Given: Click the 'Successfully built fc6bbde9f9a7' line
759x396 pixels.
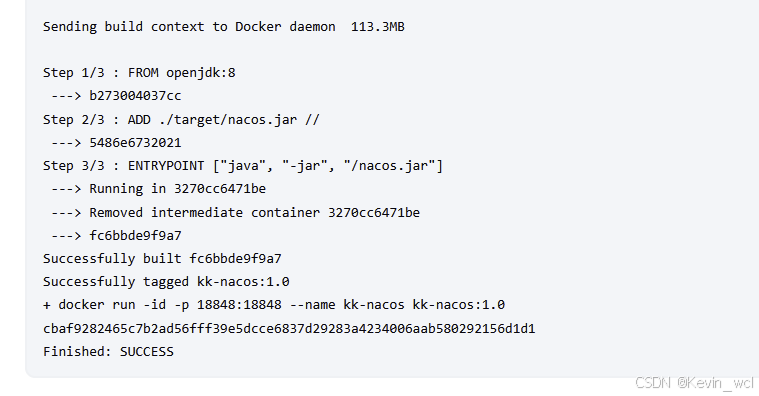Looking at the screenshot, I should (x=162, y=259).
